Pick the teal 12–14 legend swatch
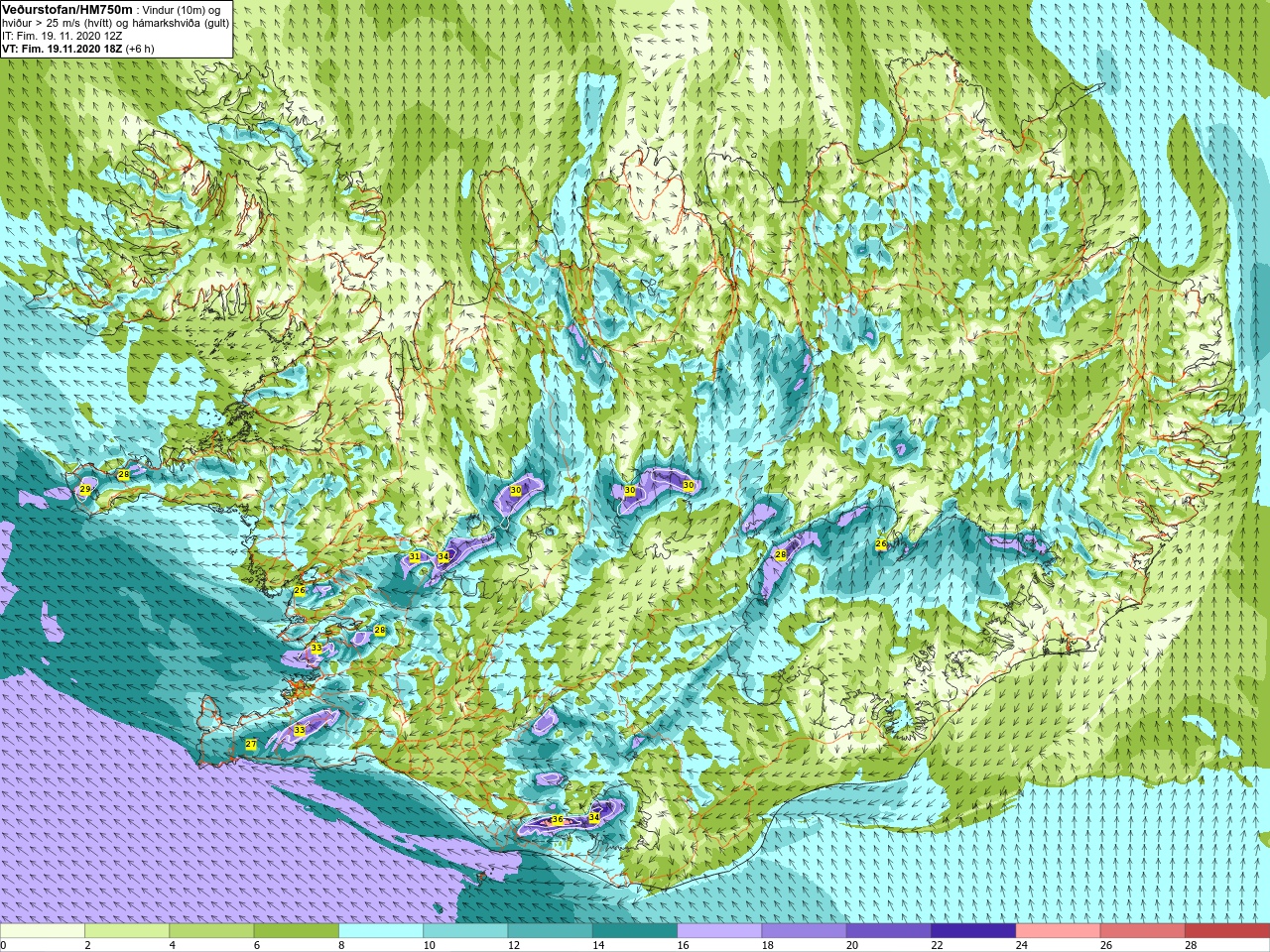1270x952 pixels. [x=550, y=931]
